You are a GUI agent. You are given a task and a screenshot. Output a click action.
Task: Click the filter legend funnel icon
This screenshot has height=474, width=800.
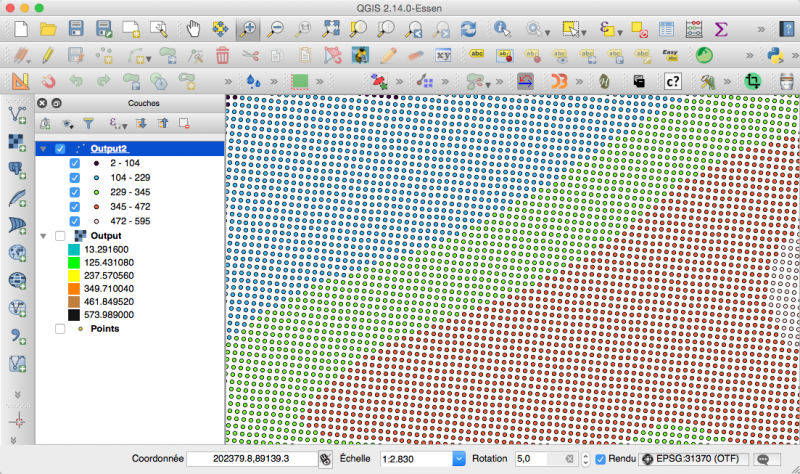(x=88, y=124)
